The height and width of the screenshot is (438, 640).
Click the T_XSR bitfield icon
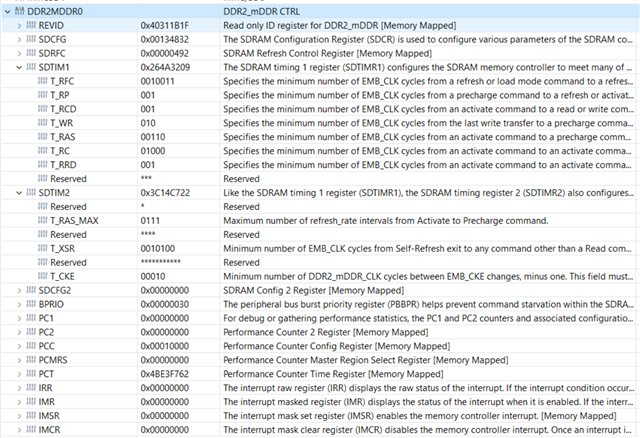click(x=42, y=248)
